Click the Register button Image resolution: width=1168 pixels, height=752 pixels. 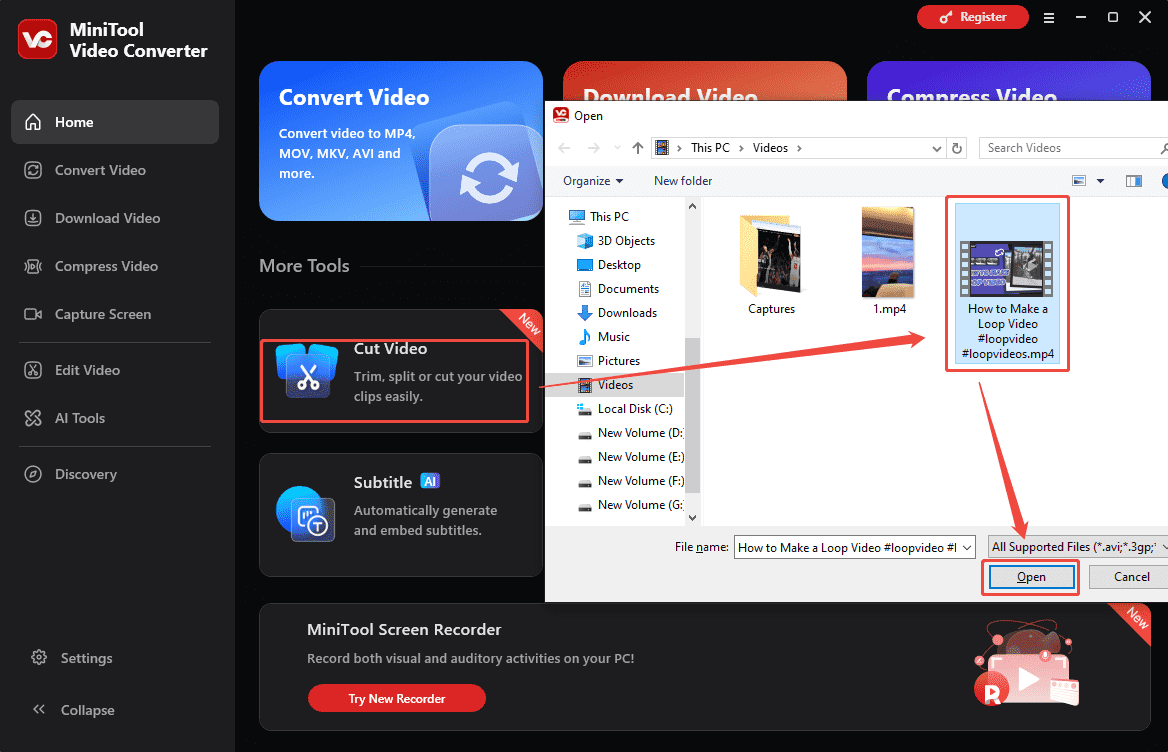[972, 17]
